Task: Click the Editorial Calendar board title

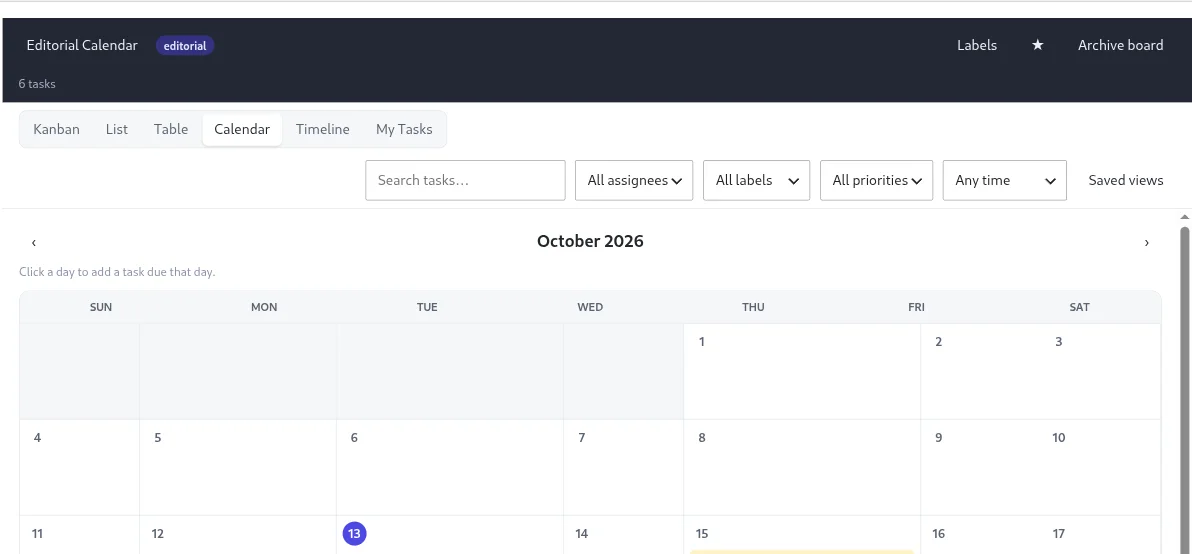Action: 82,46
